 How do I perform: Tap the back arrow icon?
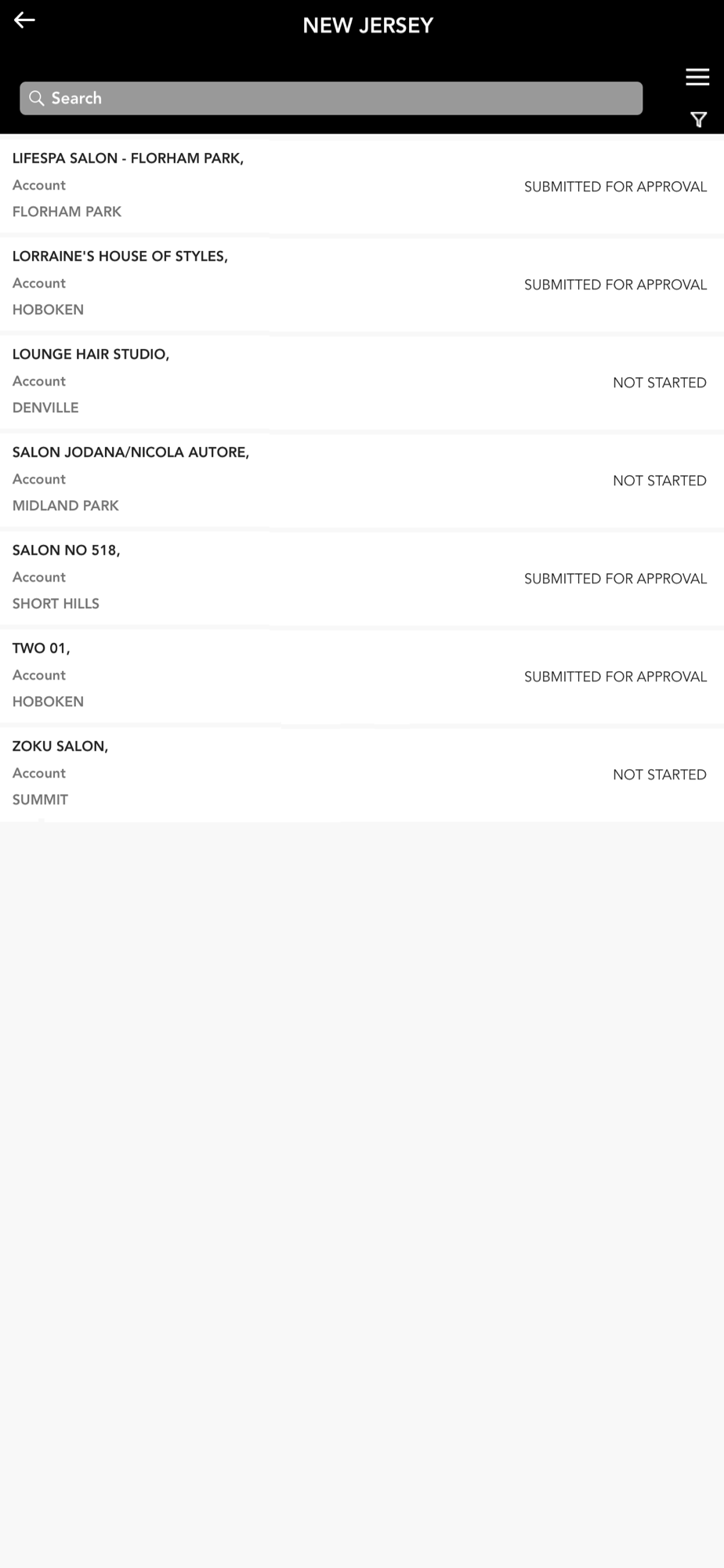tap(24, 20)
